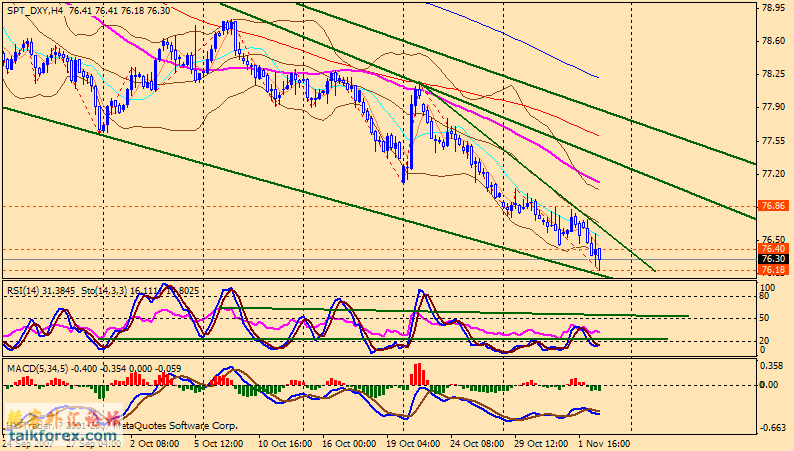Select the red 76.18 price level label
This screenshot has width=794, height=451.
click(773, 270)
